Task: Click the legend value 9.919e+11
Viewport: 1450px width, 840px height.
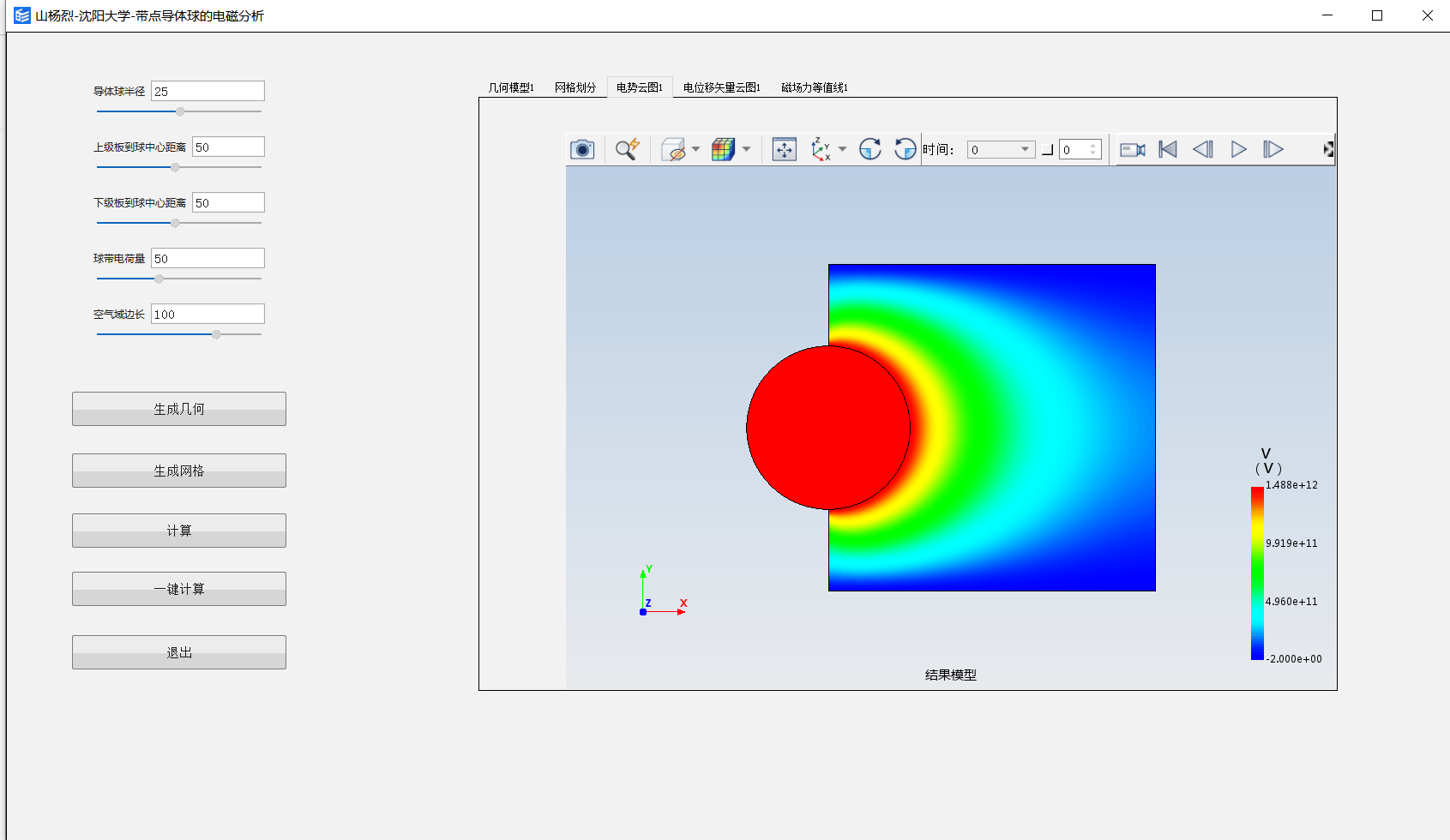Action: [x=1291, y=543]
